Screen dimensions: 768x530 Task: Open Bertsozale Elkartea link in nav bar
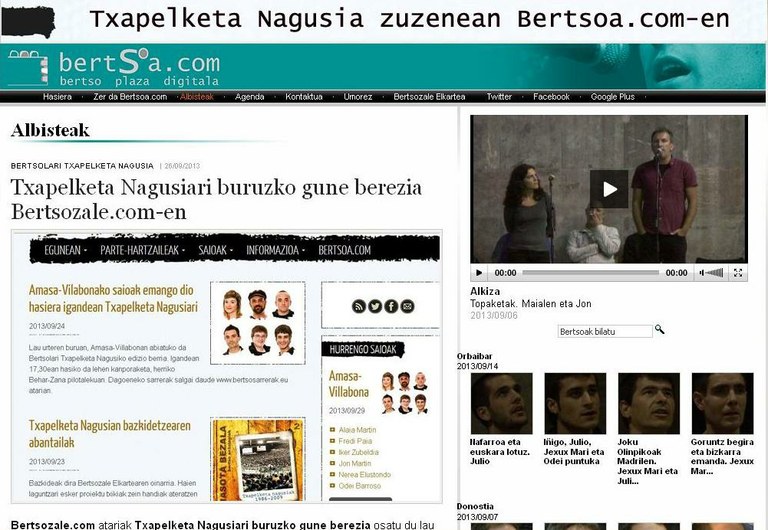coord(429,97)
